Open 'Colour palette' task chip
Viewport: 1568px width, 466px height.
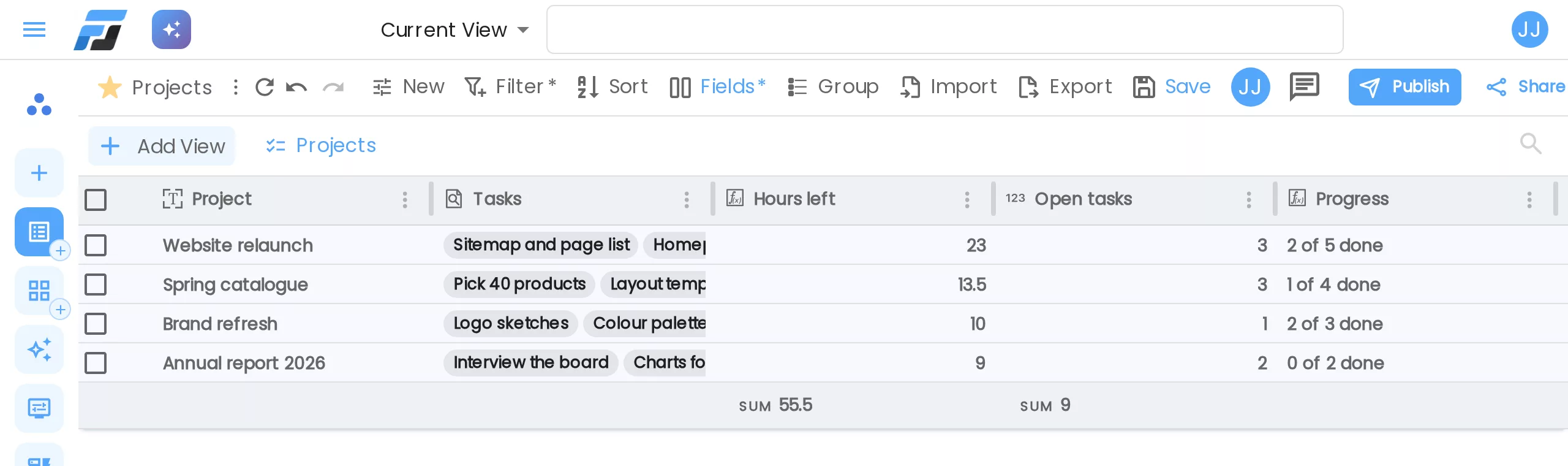click(645, 323)
